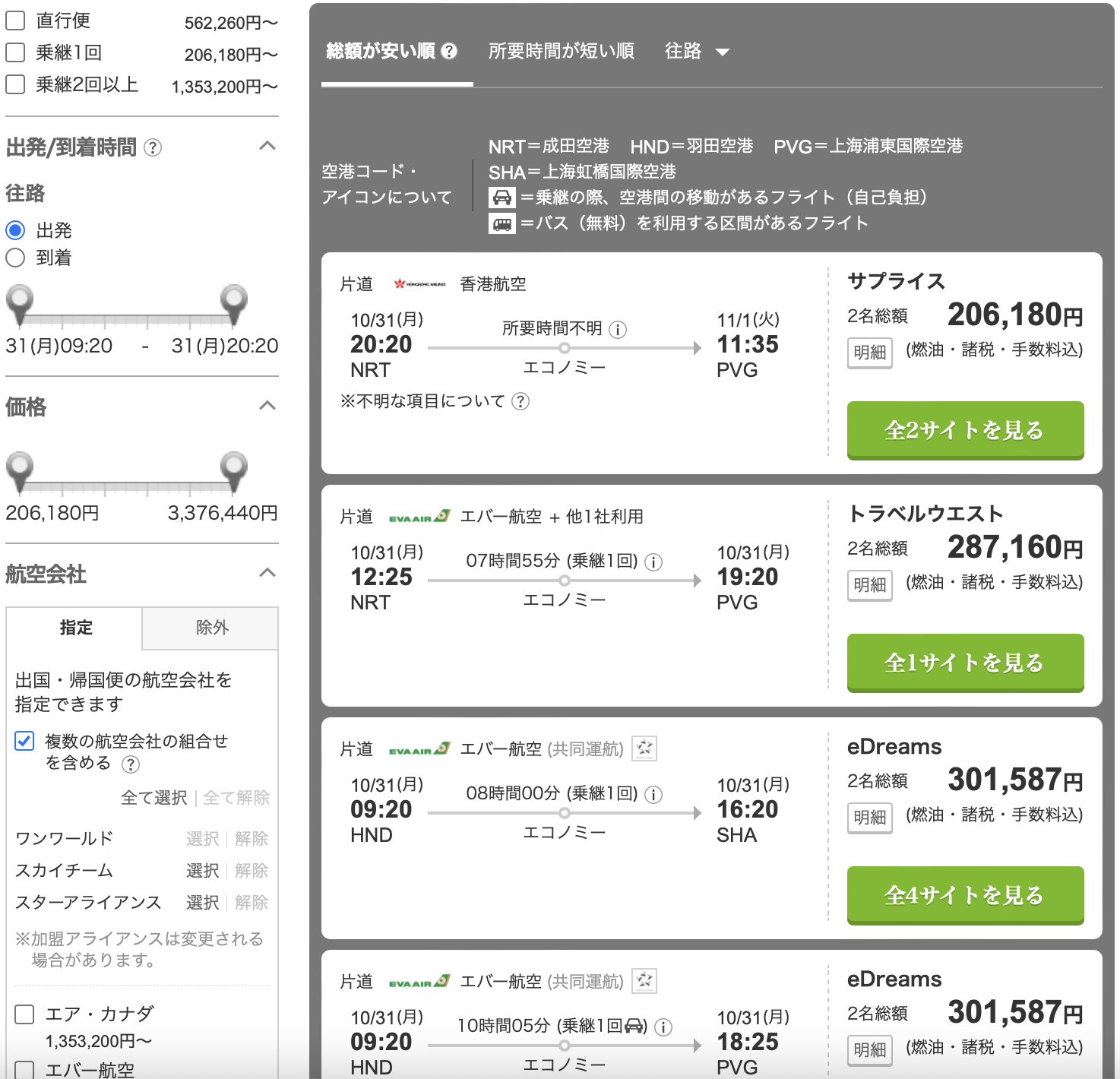The height and width of the screenshot is (1079, 1120).
Task: Click 解除 for ワンワールド
Action: point(252,839)
